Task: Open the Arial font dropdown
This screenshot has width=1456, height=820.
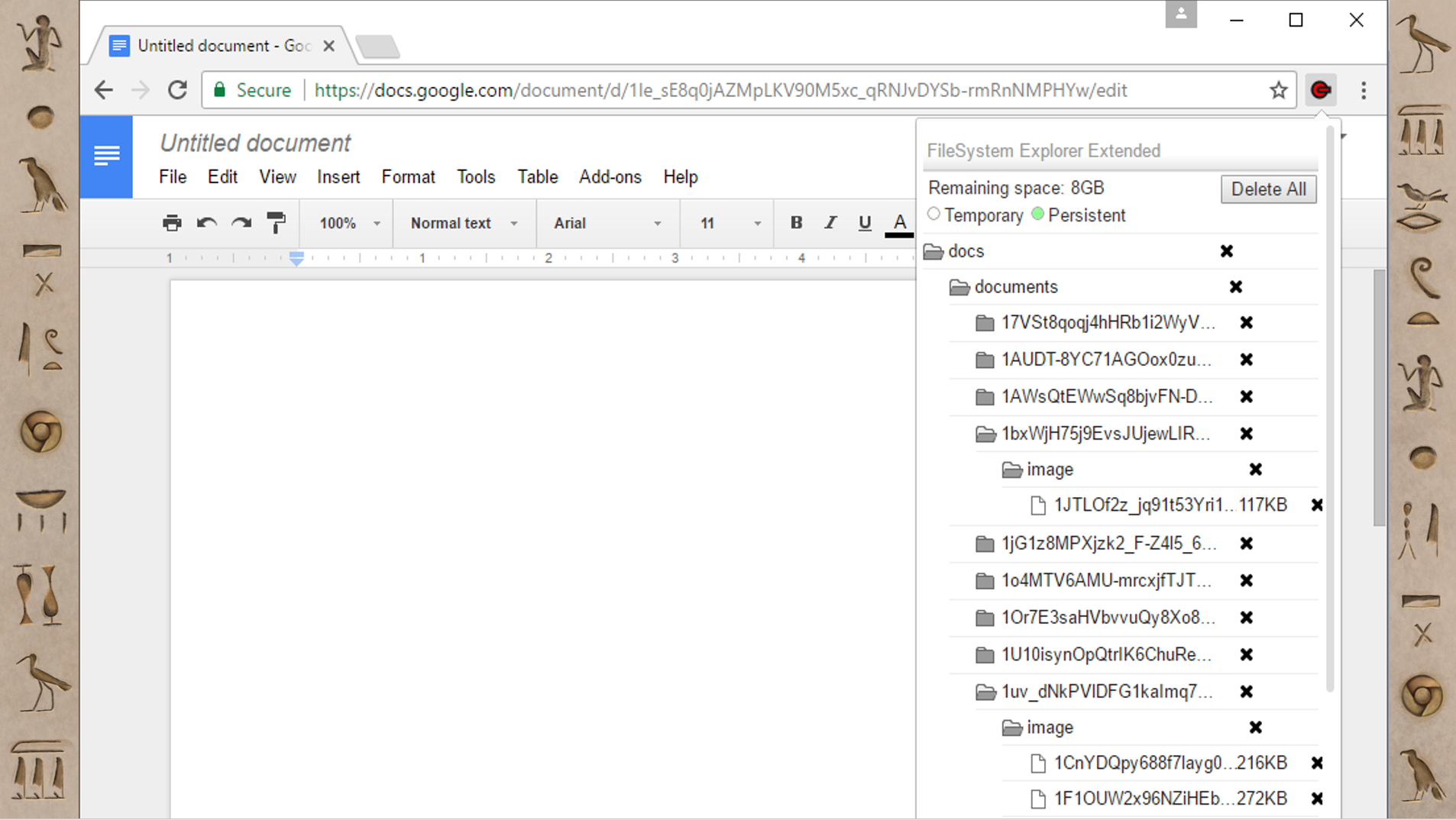Action: [x=607, y=223]
